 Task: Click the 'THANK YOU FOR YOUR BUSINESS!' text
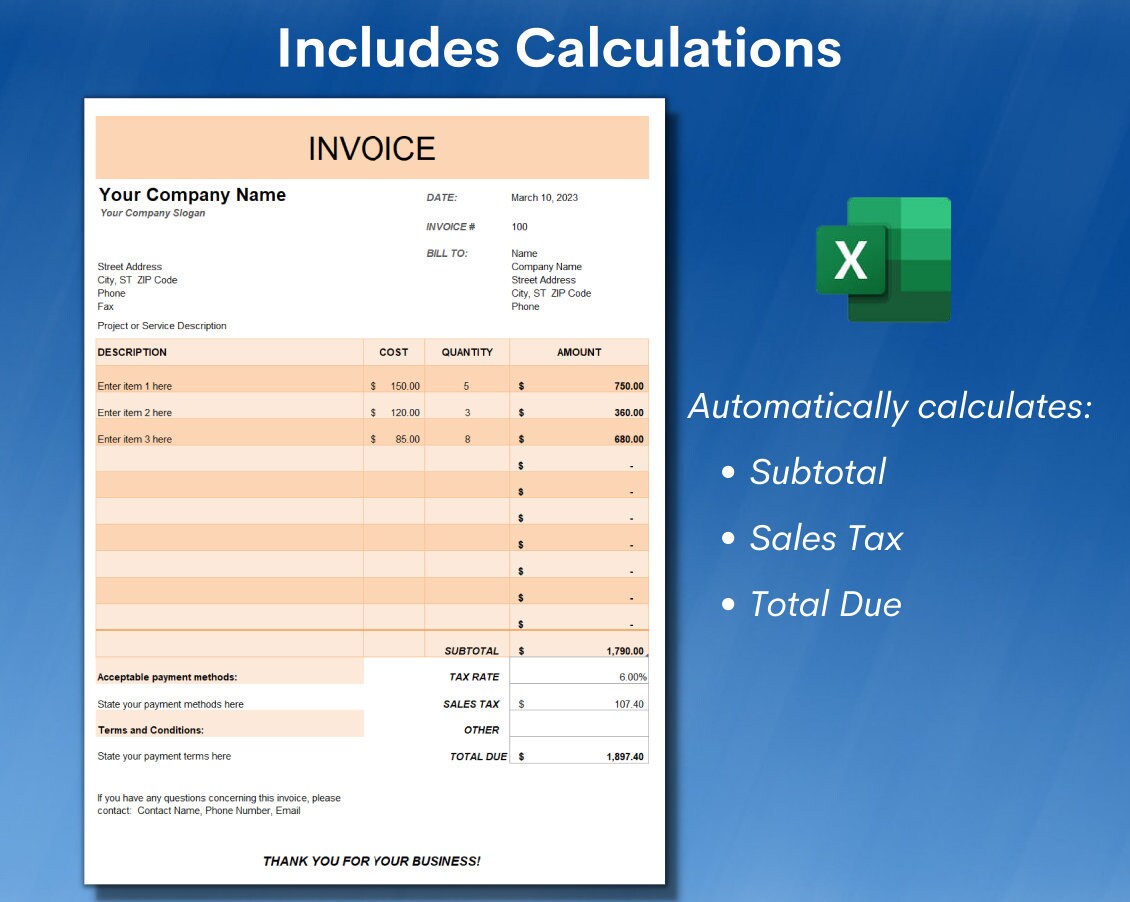(x=371, y=860)
